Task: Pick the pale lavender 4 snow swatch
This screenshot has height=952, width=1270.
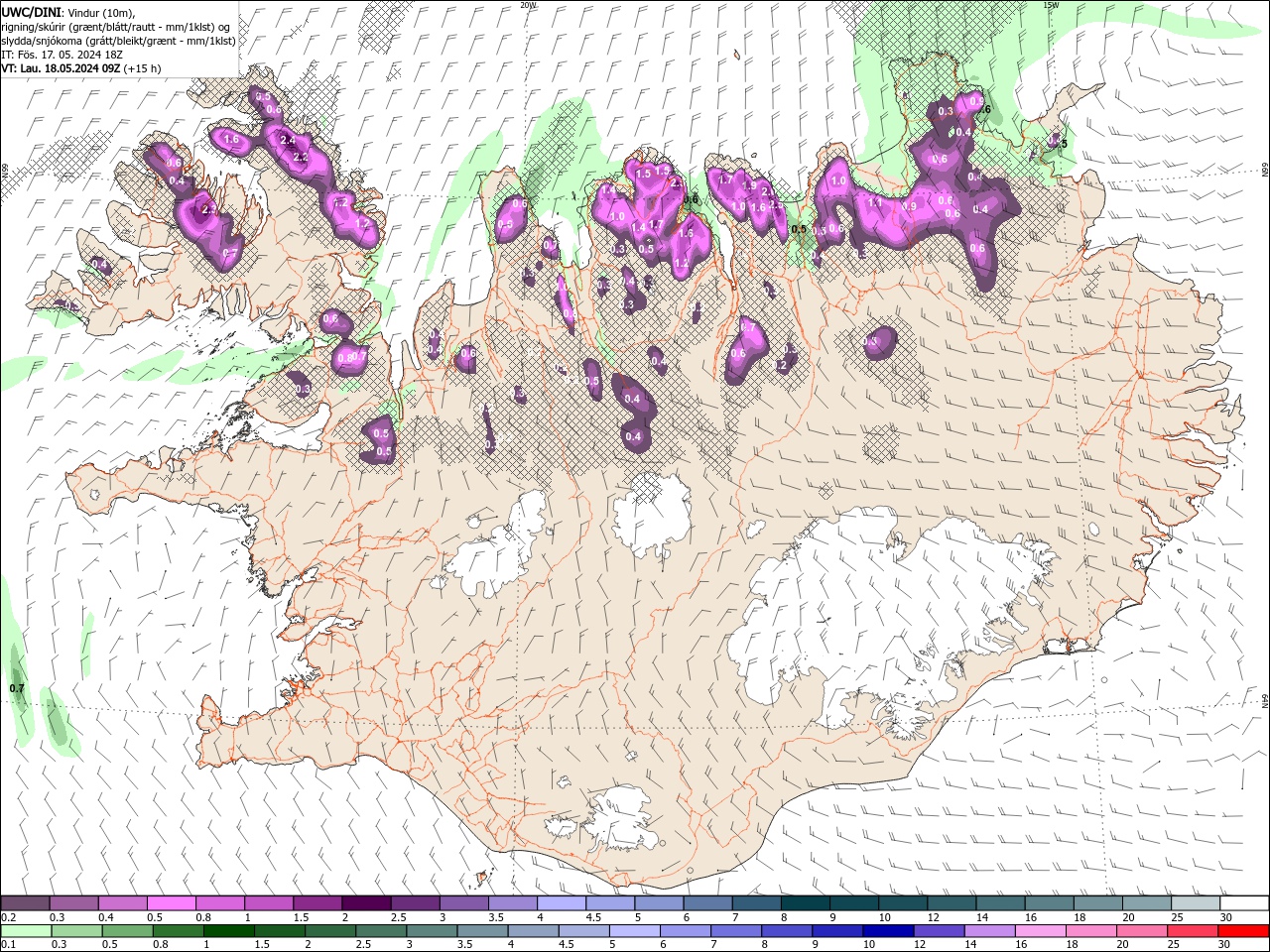Action: (562, 903)
